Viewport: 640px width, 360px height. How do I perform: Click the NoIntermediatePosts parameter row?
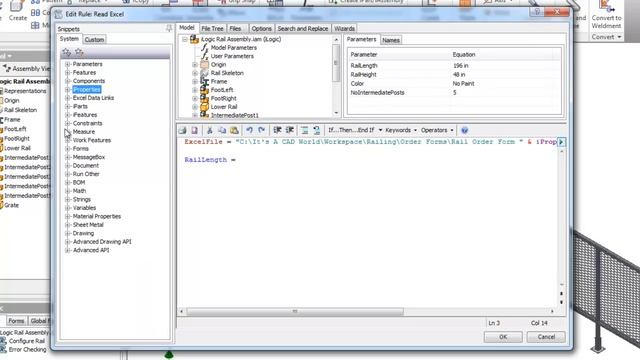(x=454, y=93)
